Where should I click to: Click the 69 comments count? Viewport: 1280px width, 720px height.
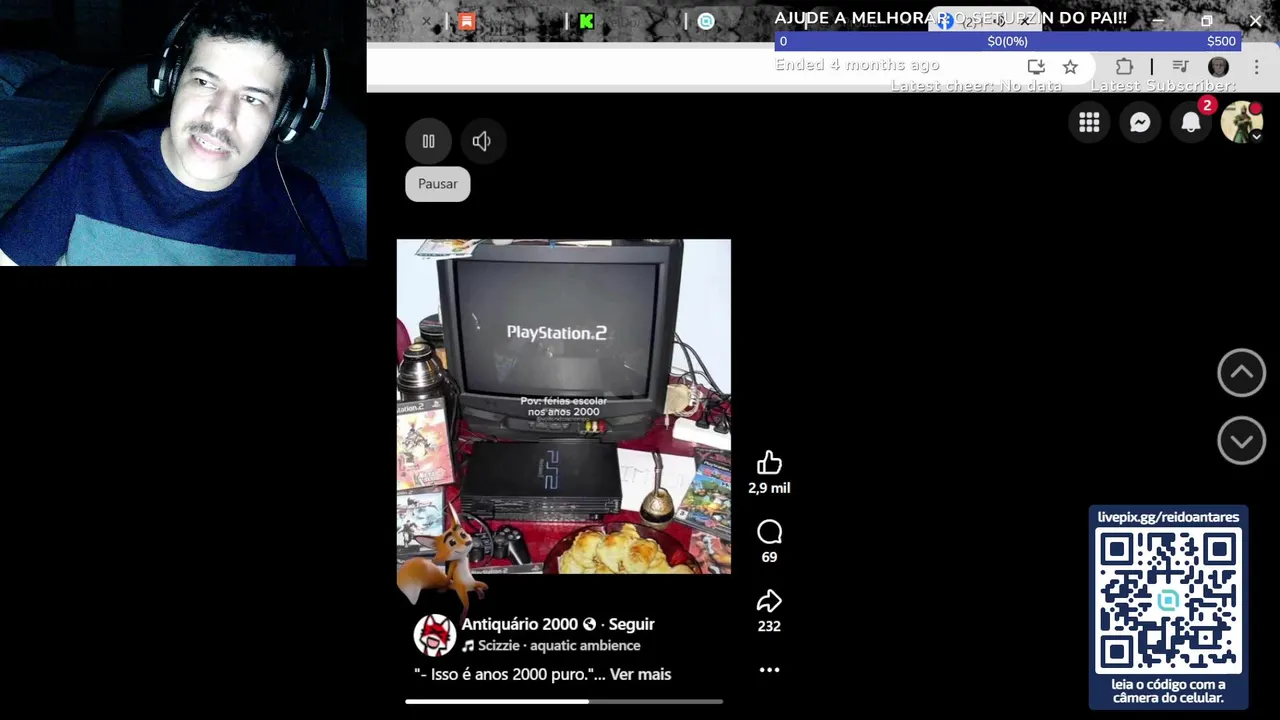point(769,557)
